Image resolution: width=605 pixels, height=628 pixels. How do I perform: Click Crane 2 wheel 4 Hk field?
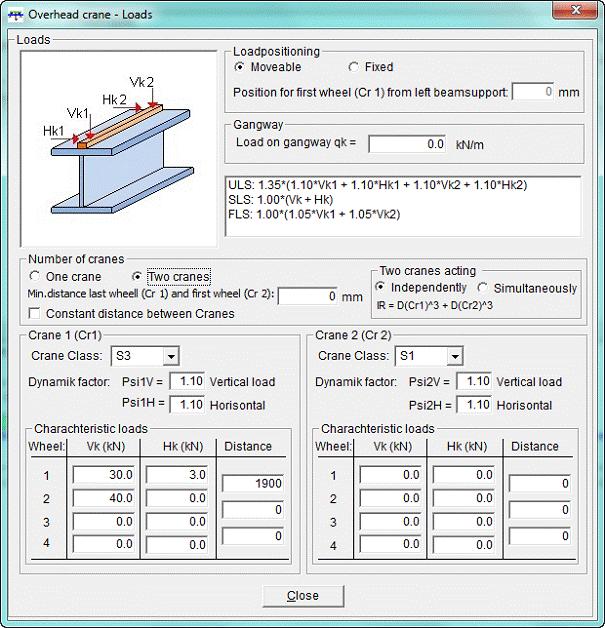[x=464, y=545]
